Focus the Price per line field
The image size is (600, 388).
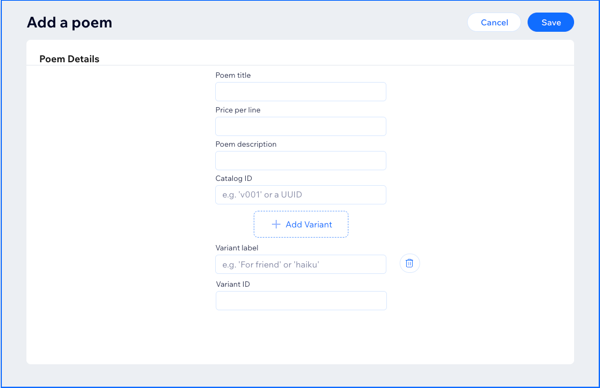tap(301, 126)
